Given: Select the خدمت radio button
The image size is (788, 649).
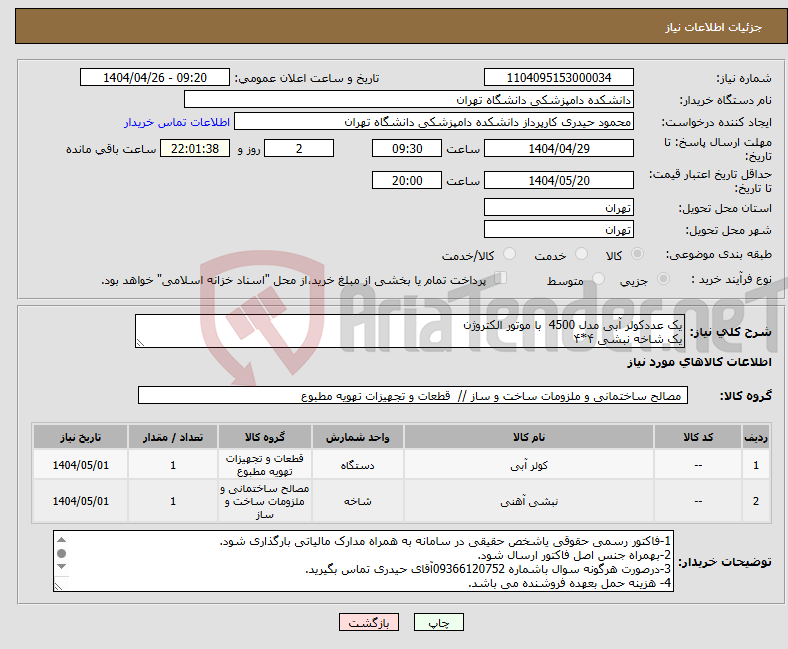Looking at the screenshot, I should pyautogui.click(x=581, y=254).
